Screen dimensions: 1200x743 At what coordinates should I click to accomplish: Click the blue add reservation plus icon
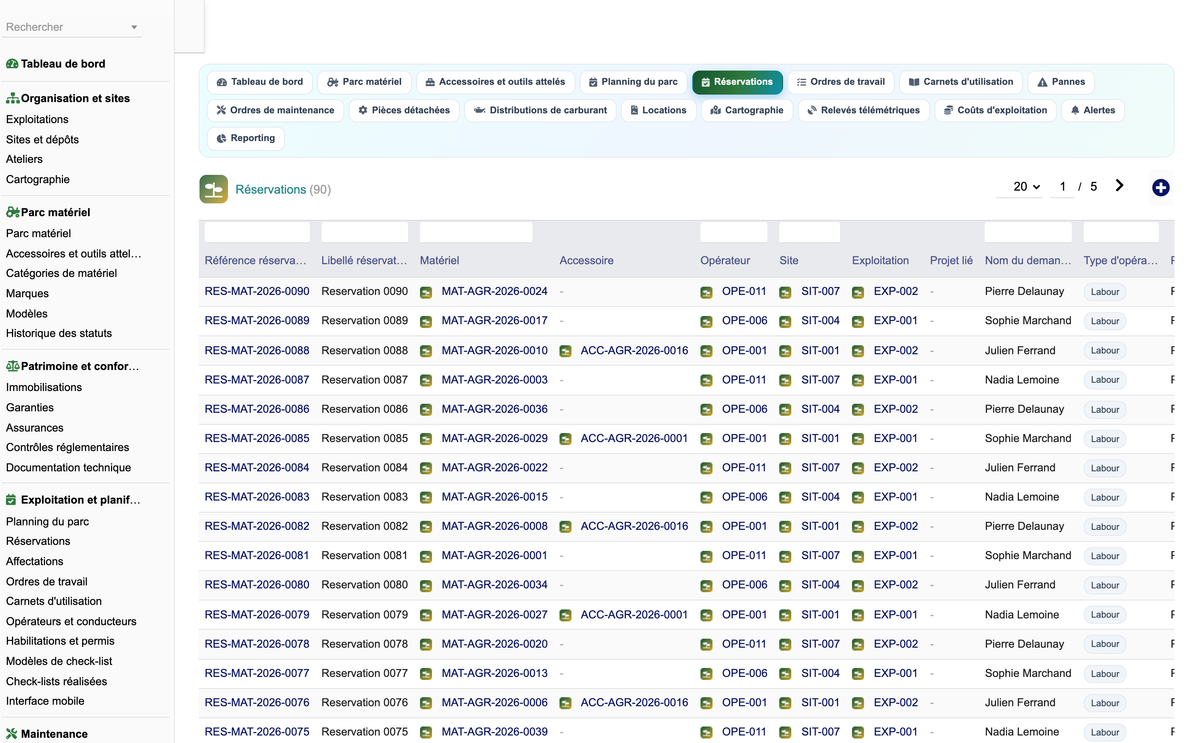click(x=1160, y=187)
